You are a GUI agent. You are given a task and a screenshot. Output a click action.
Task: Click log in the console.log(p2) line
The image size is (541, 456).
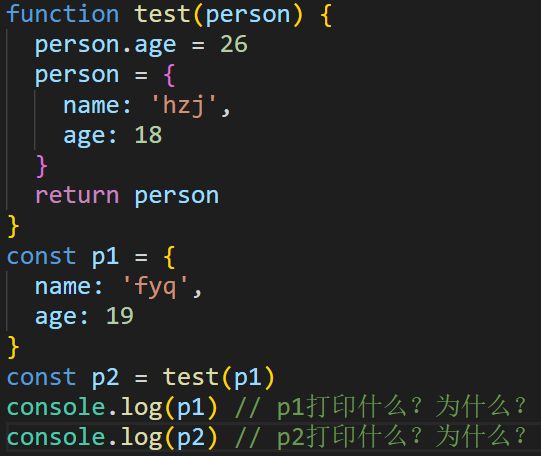click(x=141, y=438)
